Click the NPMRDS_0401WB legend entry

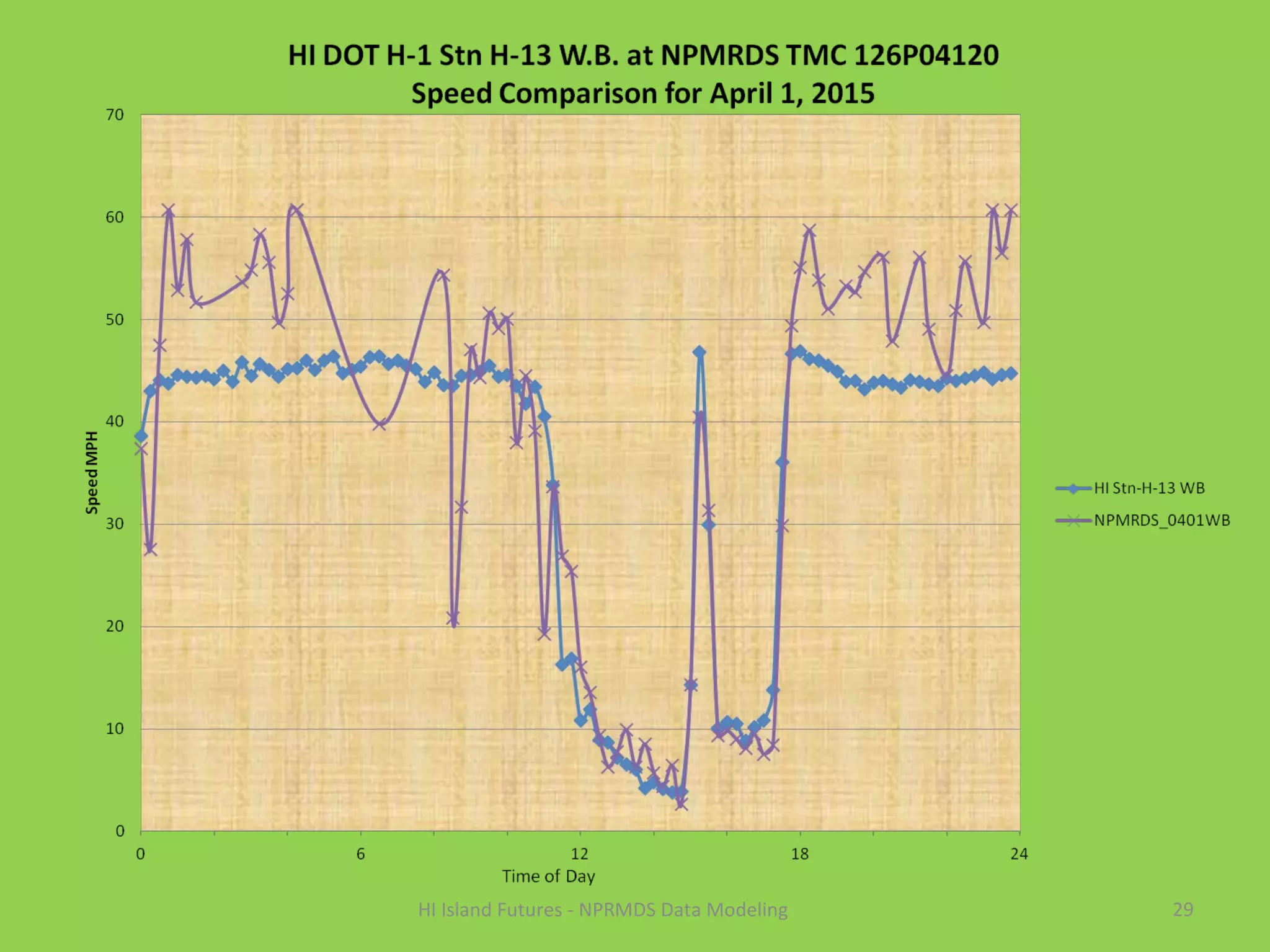click(1161, 521)
